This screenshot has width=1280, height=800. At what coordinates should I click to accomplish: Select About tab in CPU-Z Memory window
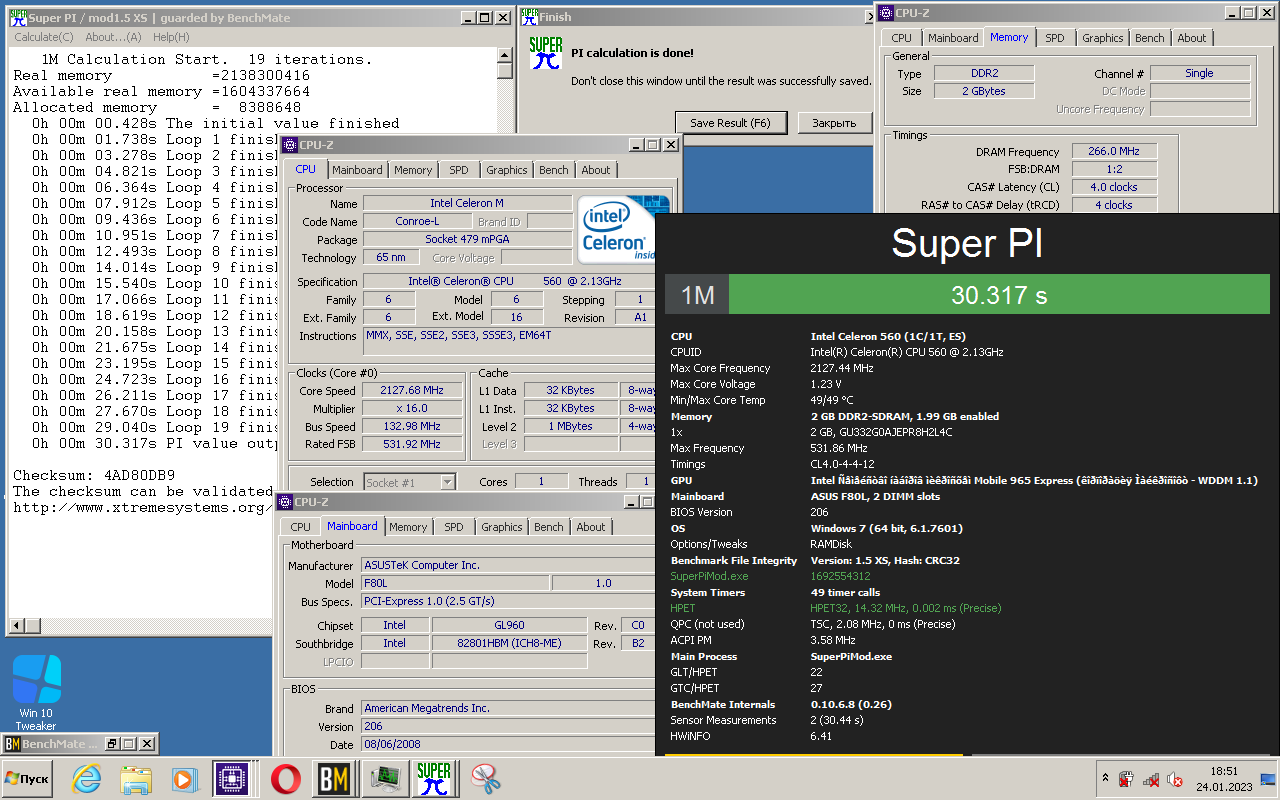pos(1191,38)
